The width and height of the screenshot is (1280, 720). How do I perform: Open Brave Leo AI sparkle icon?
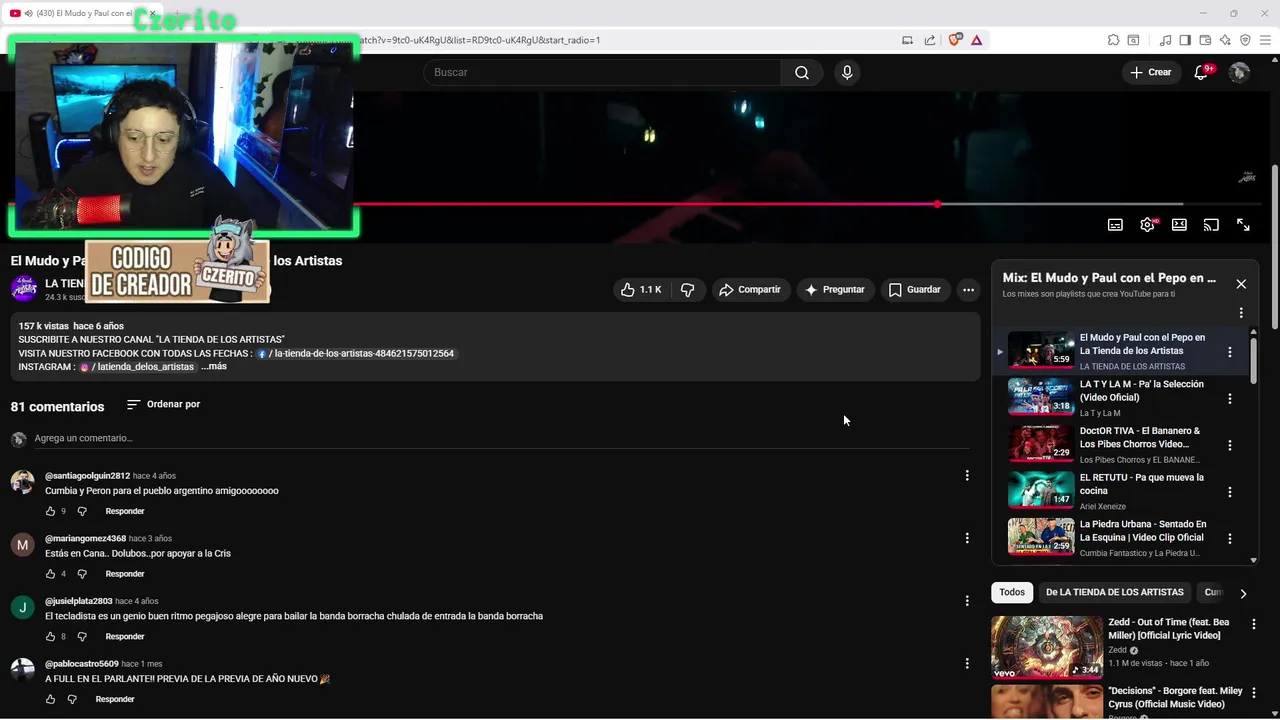pos(1225,40)
